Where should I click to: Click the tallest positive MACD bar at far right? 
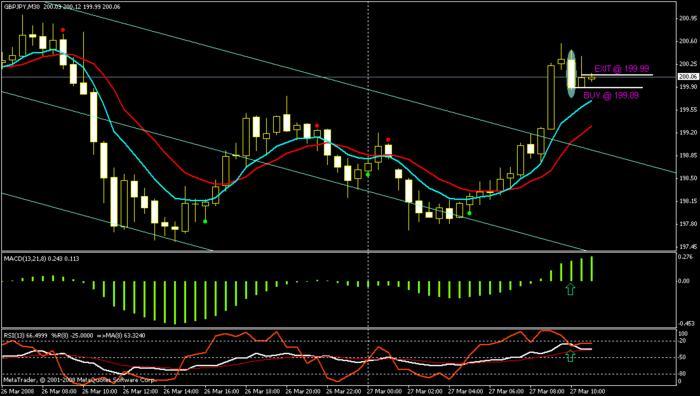click(x=592, y=269)
